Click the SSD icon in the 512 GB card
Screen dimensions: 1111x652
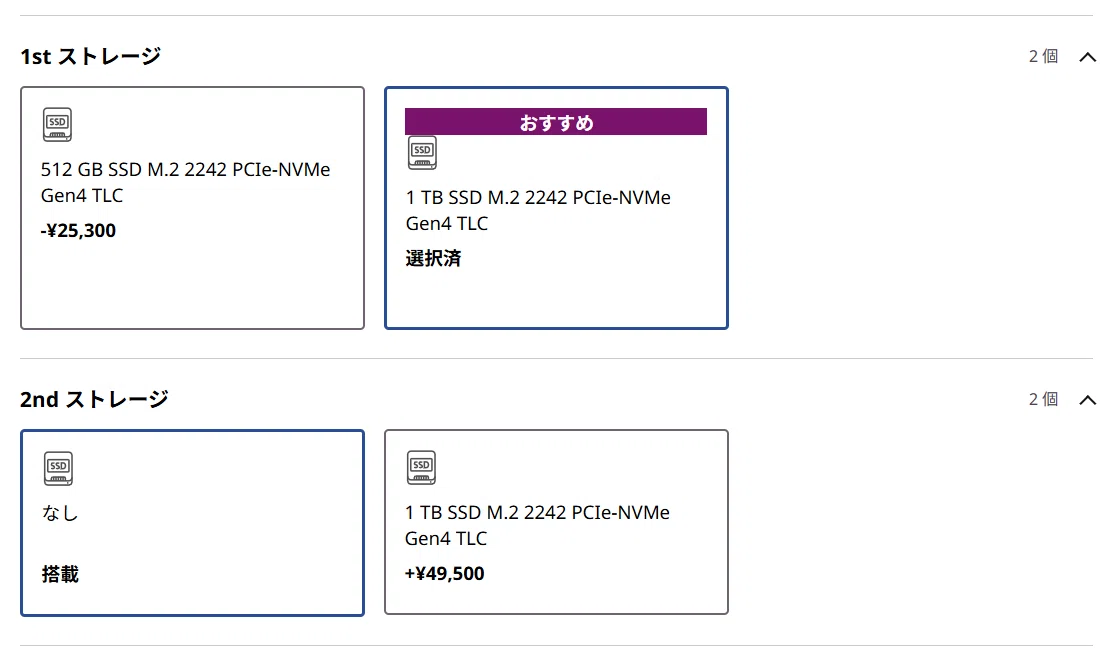click(x=57, y=125)
